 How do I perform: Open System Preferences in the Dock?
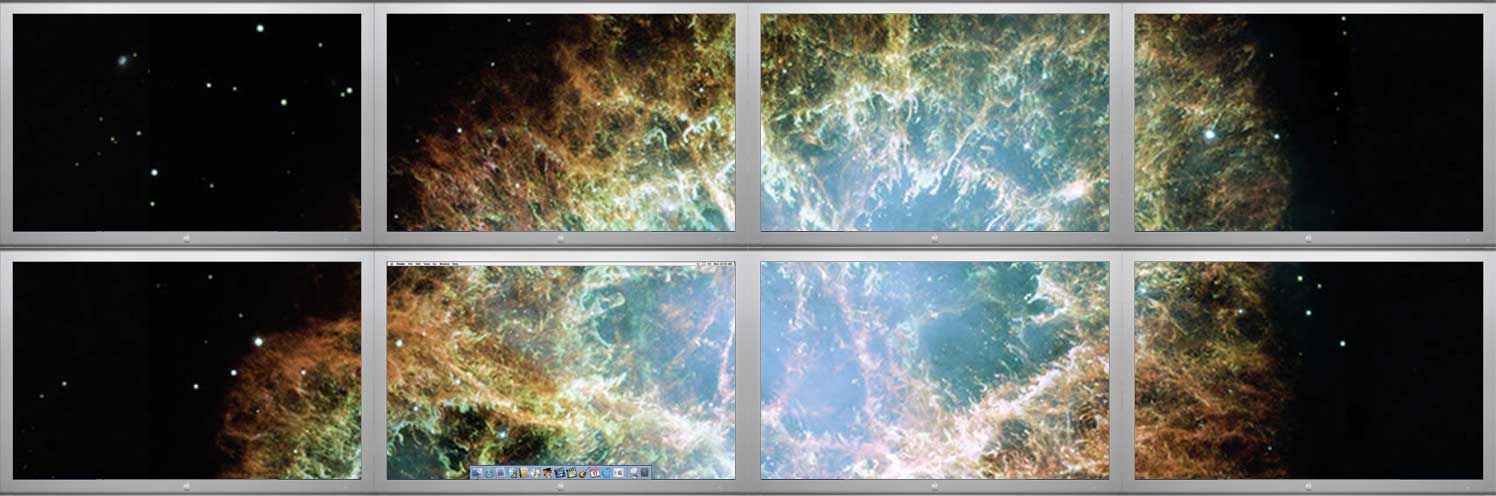[618, 472]
